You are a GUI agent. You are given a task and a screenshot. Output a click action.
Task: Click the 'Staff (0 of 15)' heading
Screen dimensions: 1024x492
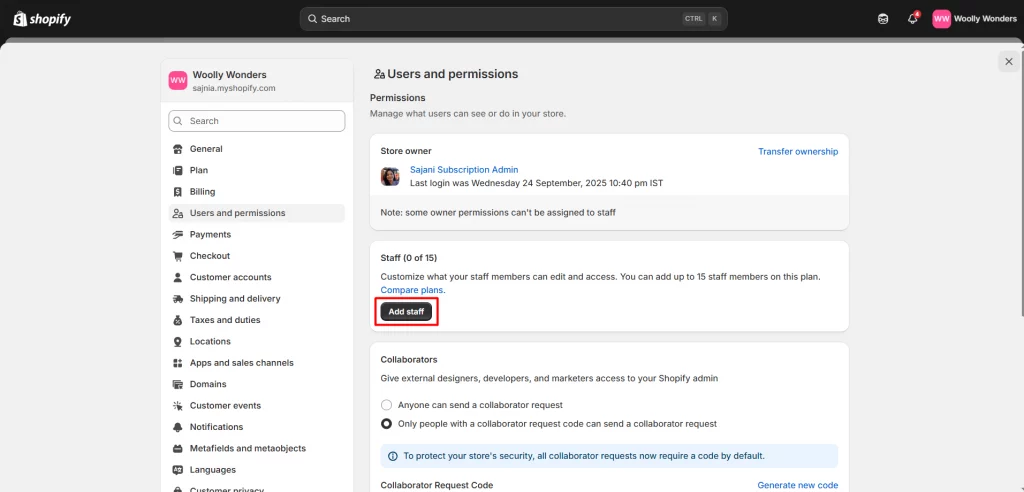[409, 258]
